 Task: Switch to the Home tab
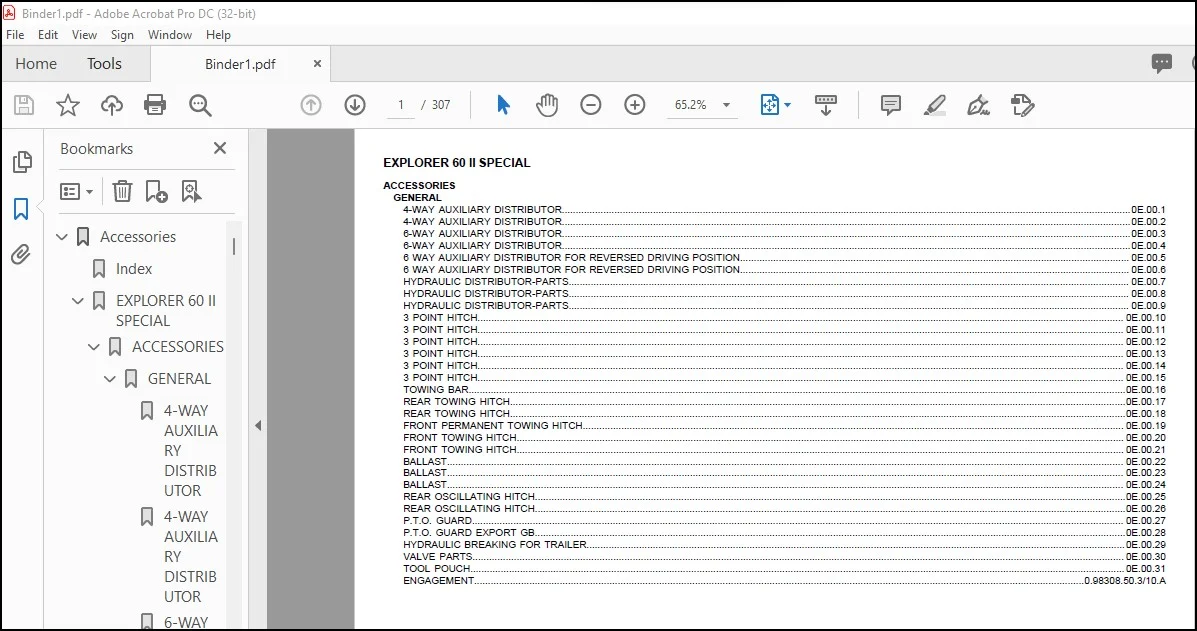click(x=36, y=63)
